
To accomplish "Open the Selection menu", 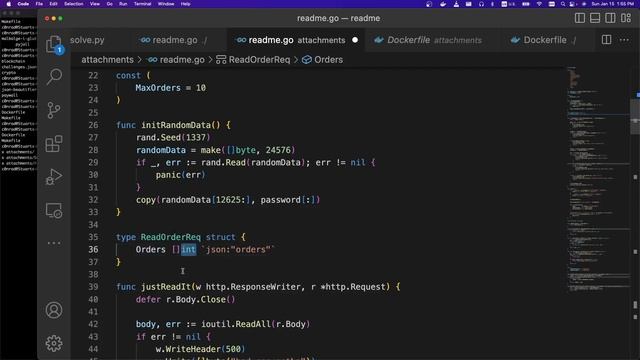I will click(x=73, y=4).
